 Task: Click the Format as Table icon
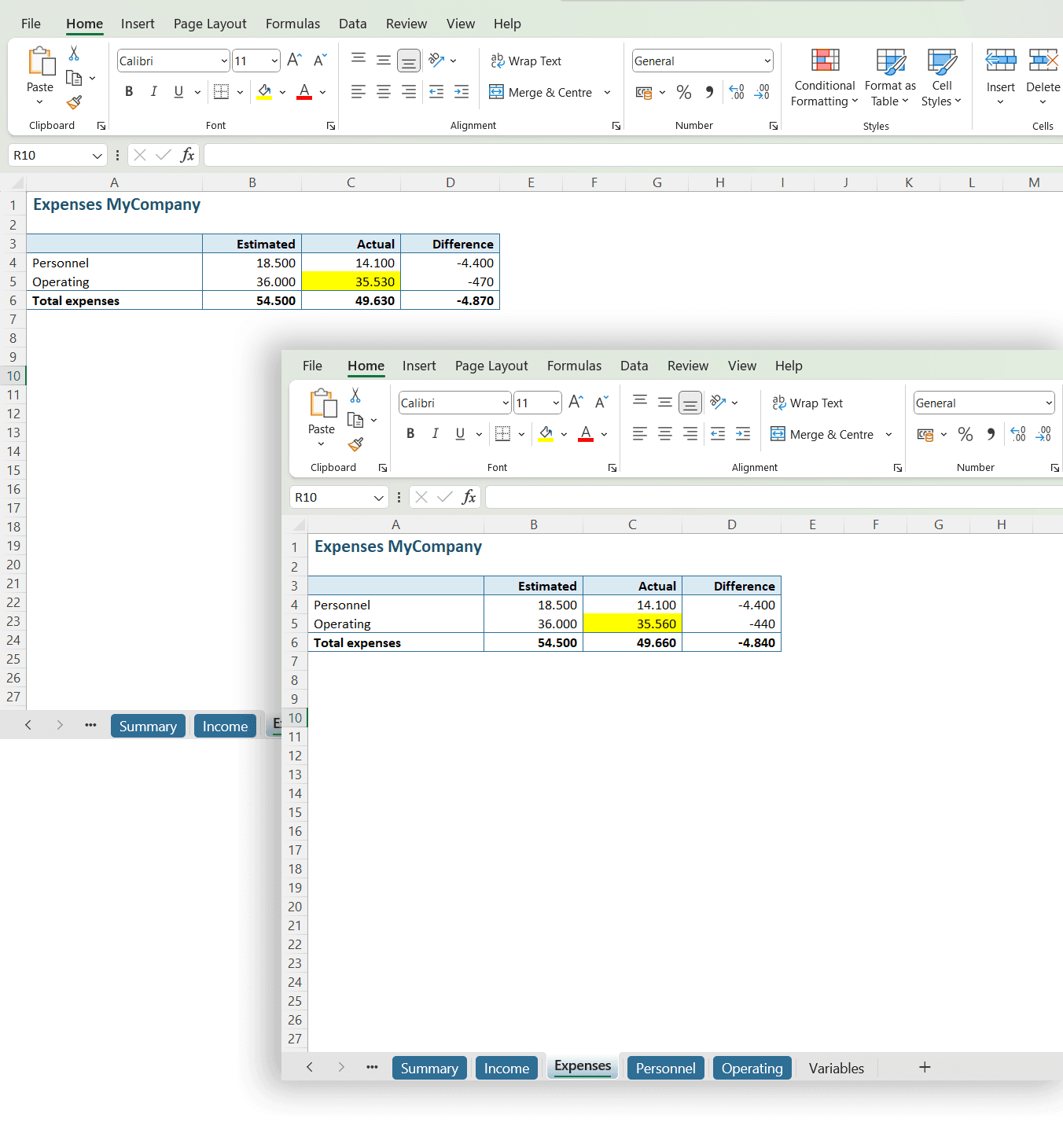click(890, 62)
